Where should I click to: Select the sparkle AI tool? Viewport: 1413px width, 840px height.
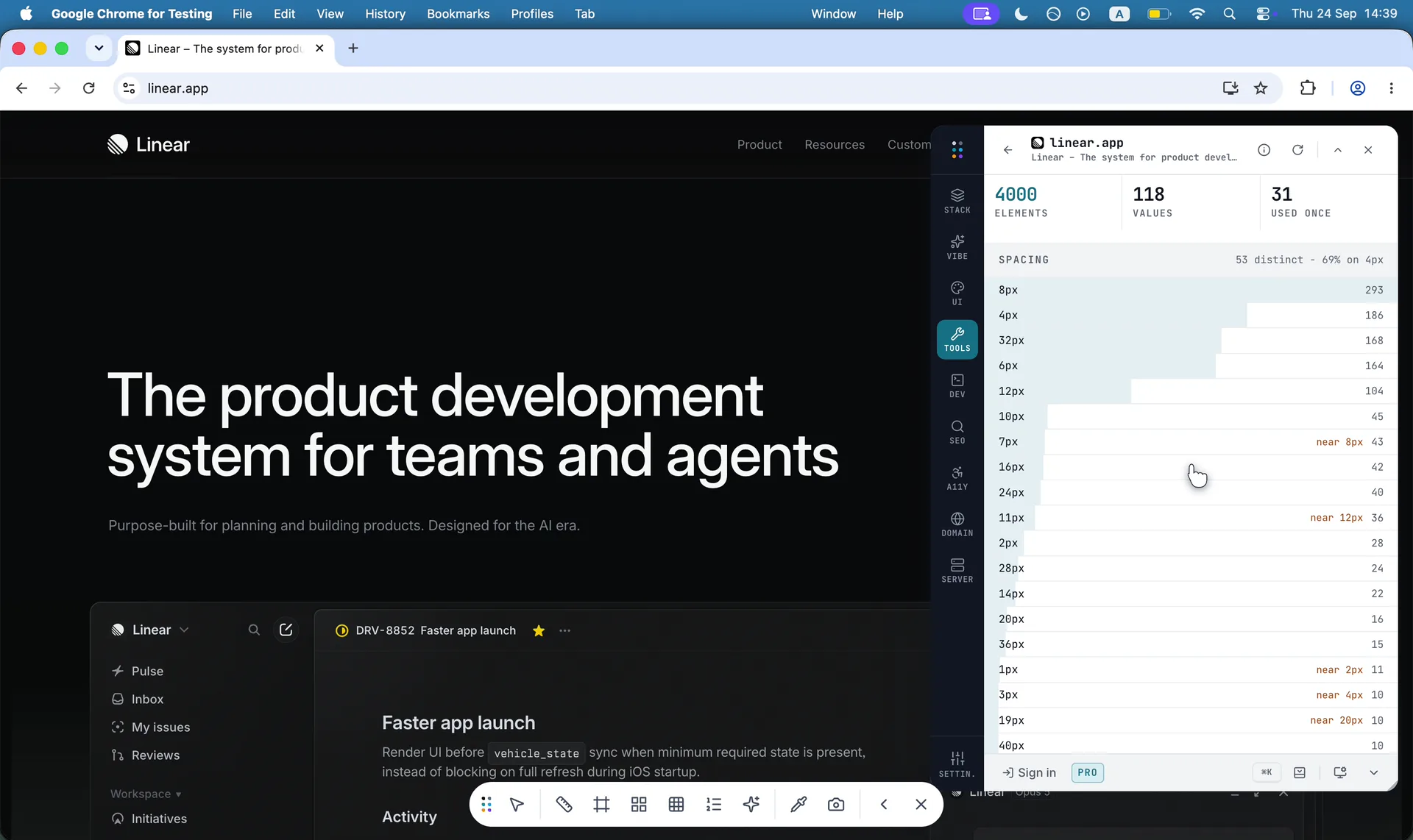click(x=751, y=805)
